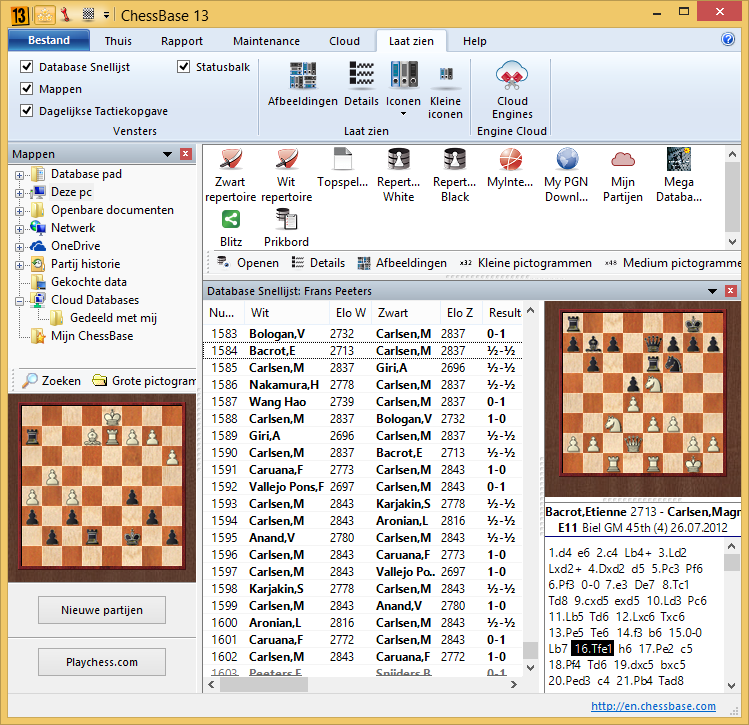This screenshot has height=725, width=749.
Task: Click move 16.Tfe1 in notation
Action: tap(592, 649)
